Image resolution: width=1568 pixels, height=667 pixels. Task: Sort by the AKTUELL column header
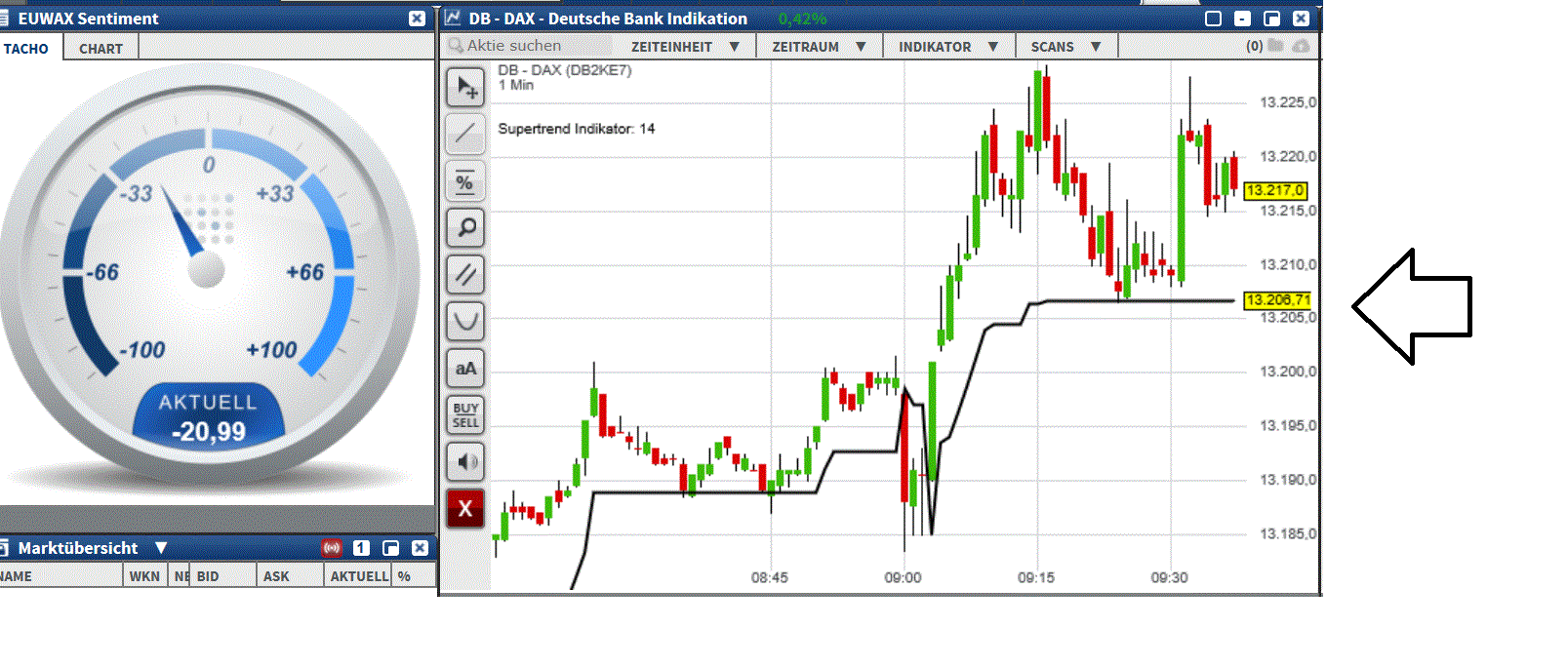[x=358, y=576]
